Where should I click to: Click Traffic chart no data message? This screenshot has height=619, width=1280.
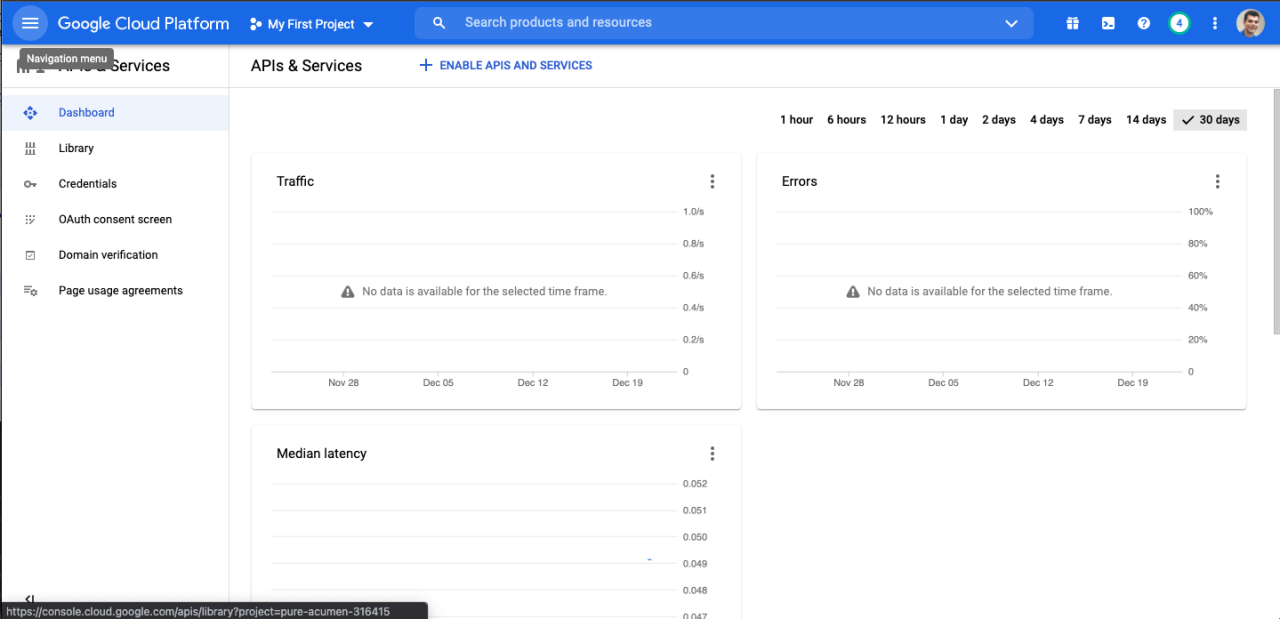pyautogui.click(x=474, y=292)
